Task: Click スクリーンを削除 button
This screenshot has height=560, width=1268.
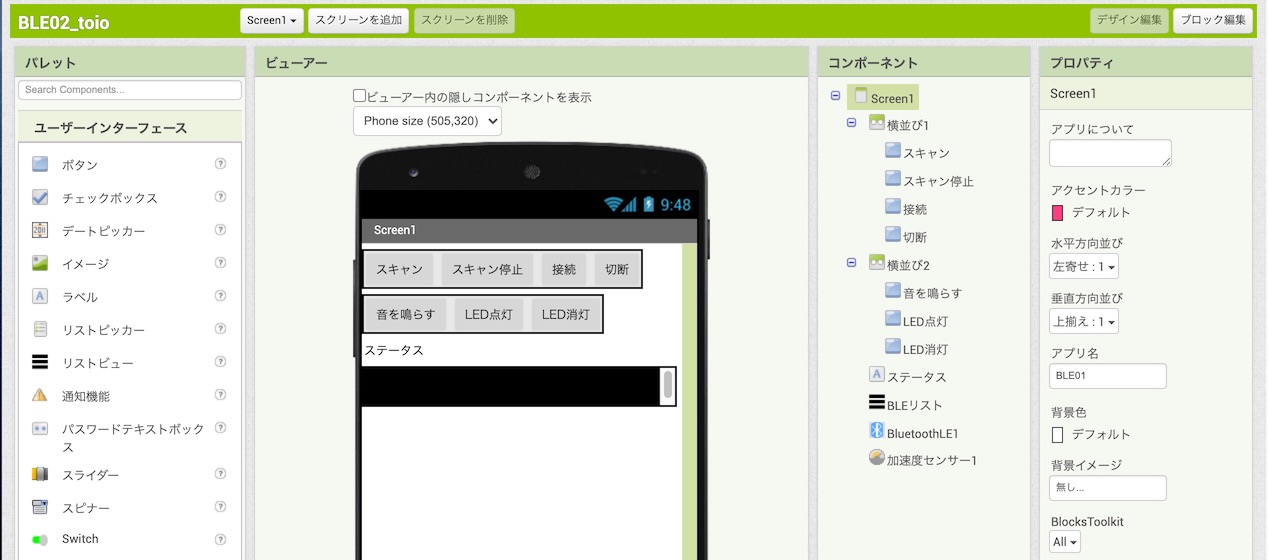Action: [465, 20]
